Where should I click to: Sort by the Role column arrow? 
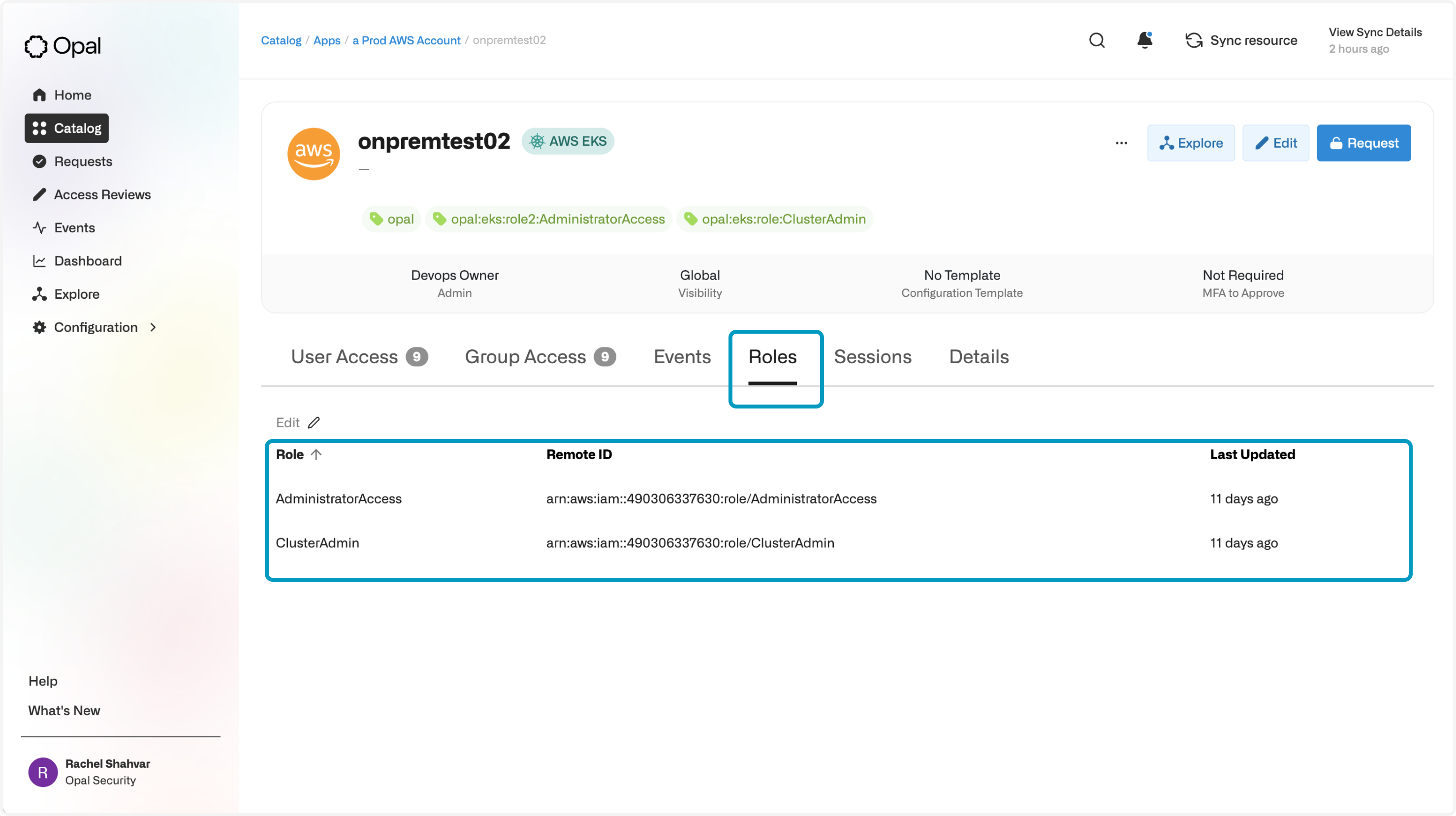[x=316, y=454]
